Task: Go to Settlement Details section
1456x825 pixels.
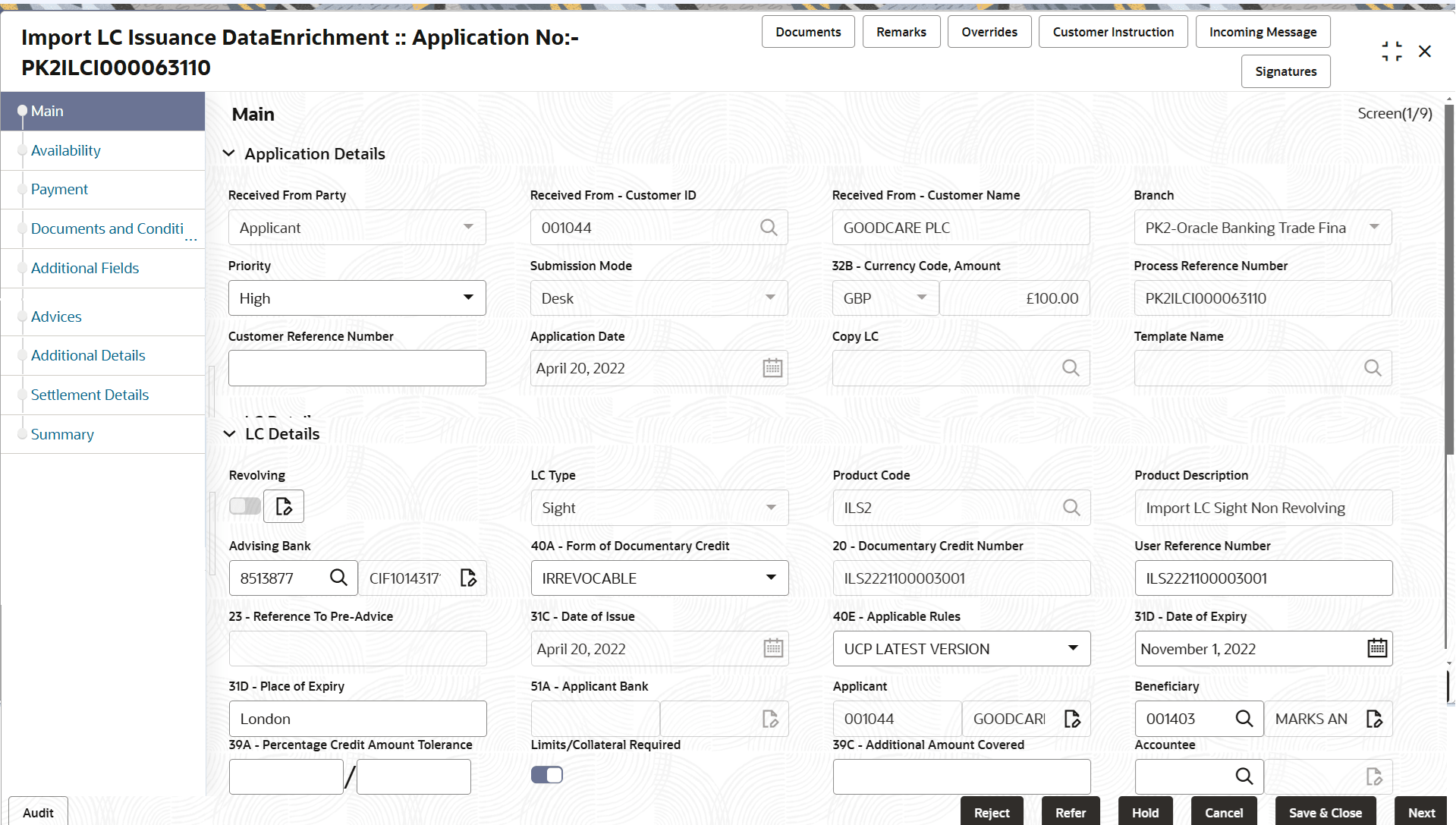Action: click(90, 395)
